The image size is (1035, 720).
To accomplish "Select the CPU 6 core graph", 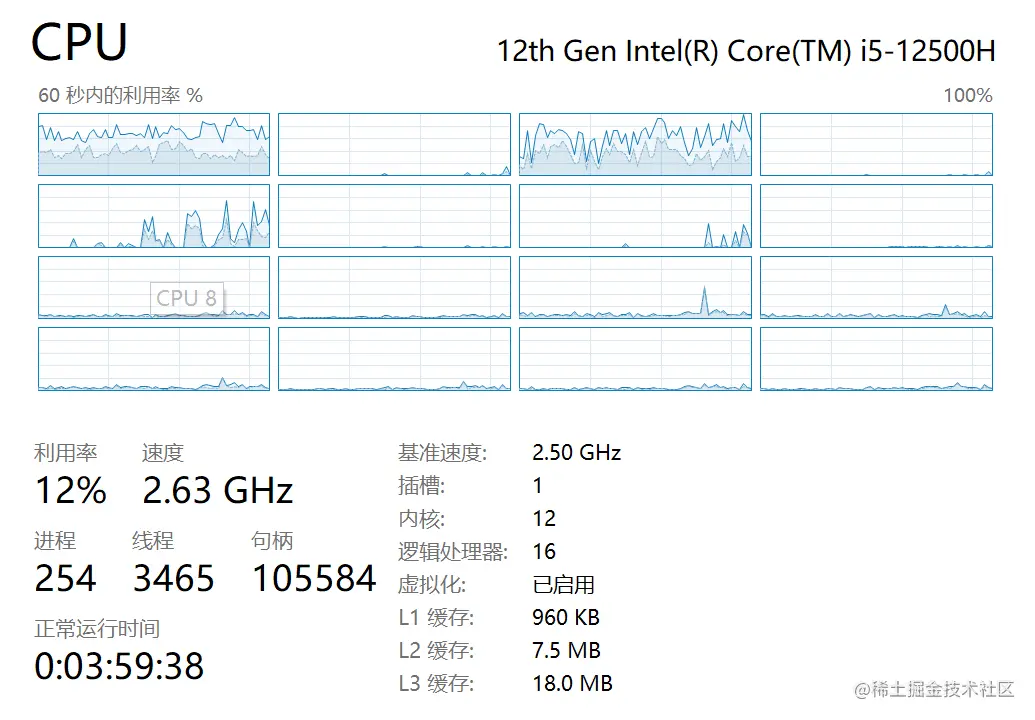I will click(x=635, y=216).
